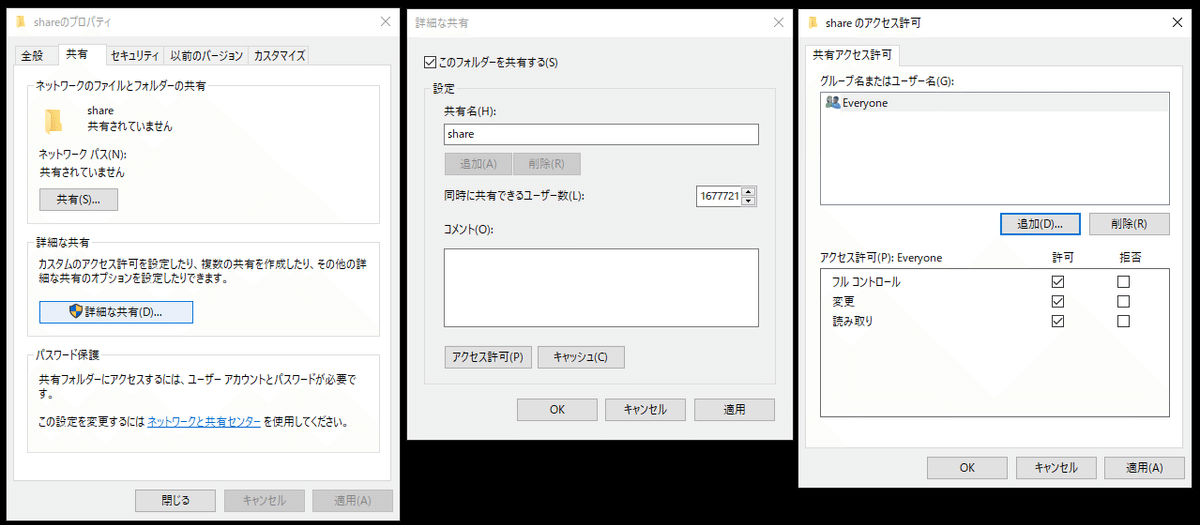
Task: Click キャンセル in access permission dialog
Action: coord(1056,467)
